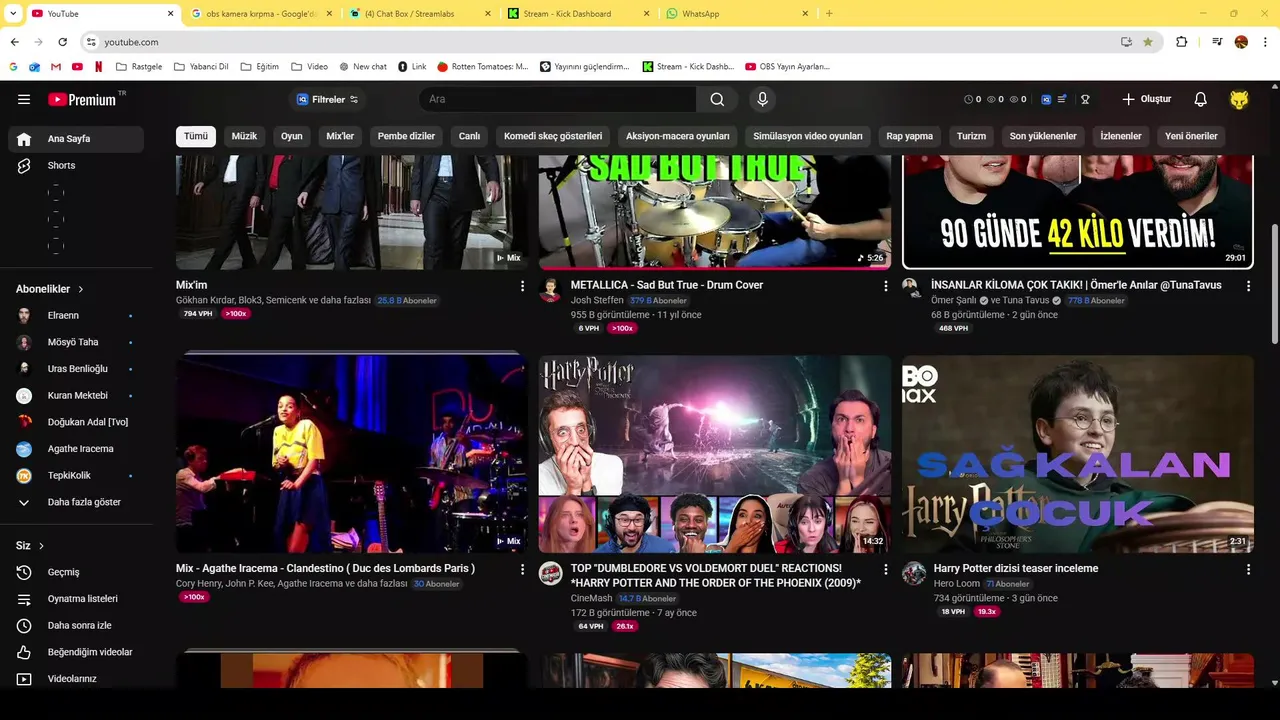The width and height of the screenshot is (1280, 720).
Task: Open the Video bookmarks folder
Action: click(x=309, y=66)
